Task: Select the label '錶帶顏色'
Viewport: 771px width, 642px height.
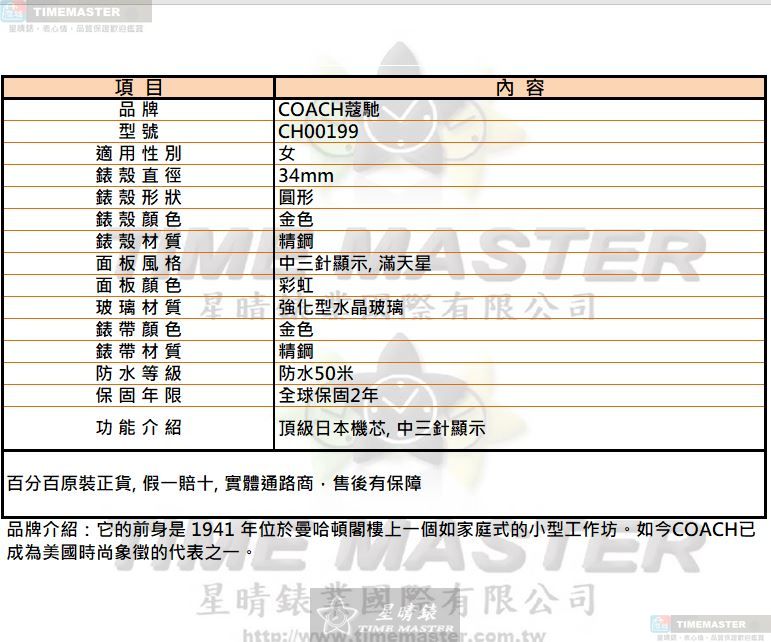Action: pyautogui.click(x=139, y=329)
